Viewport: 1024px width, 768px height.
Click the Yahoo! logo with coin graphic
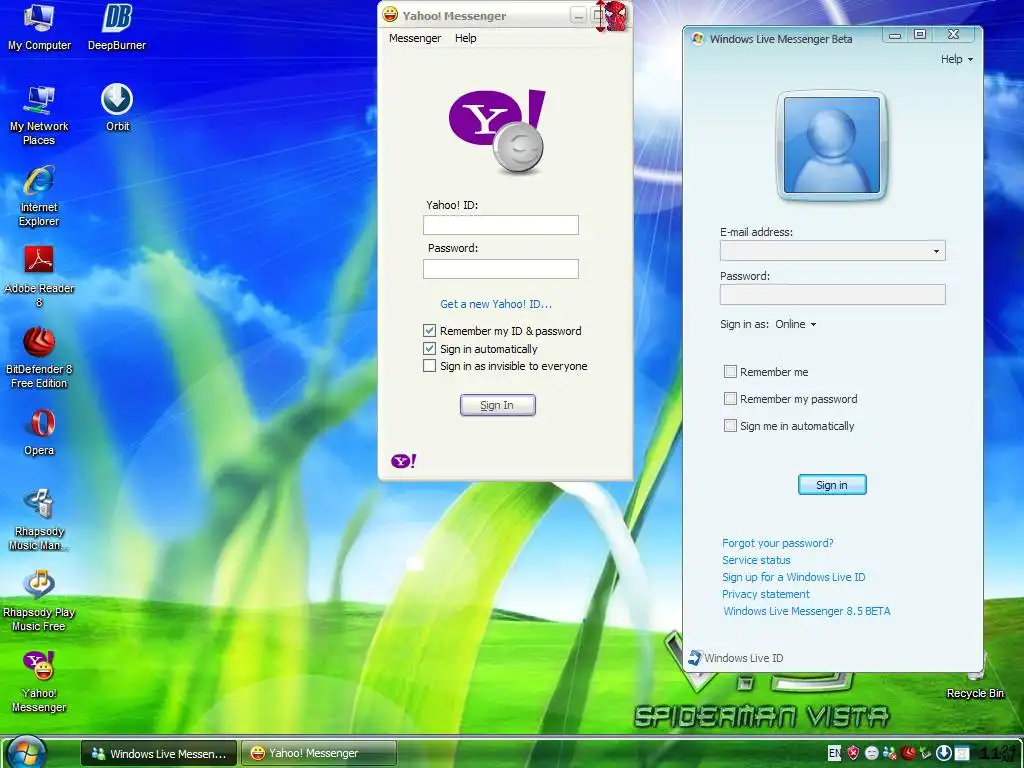pos(498,131)
